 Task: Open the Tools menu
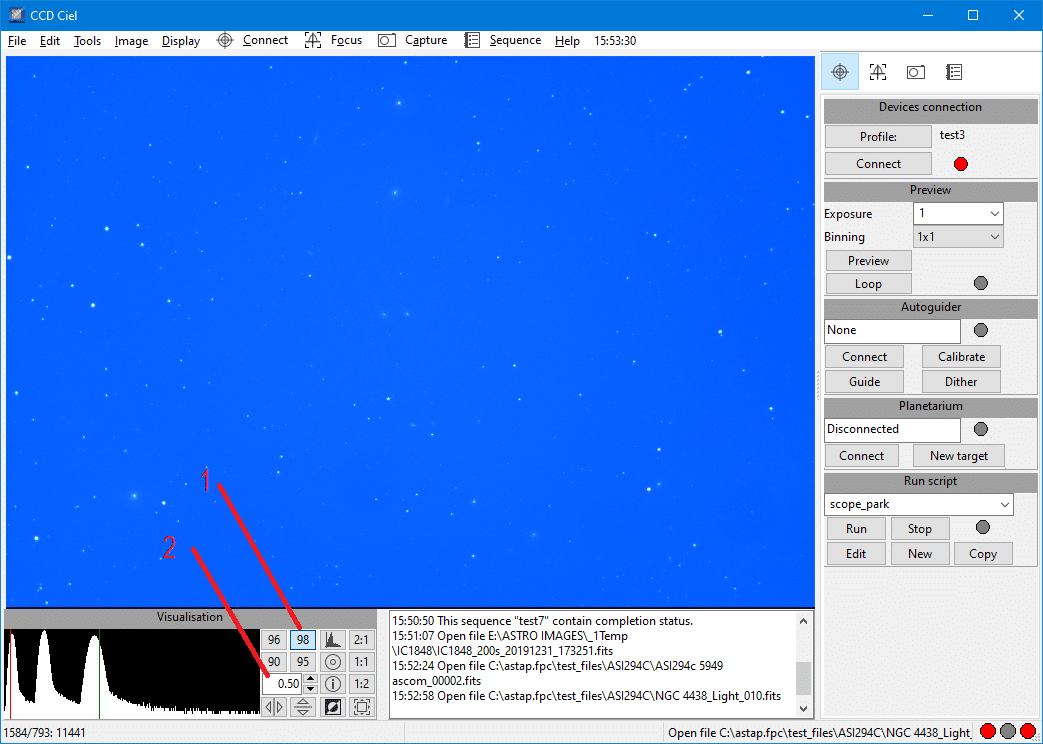pos(87,41)
